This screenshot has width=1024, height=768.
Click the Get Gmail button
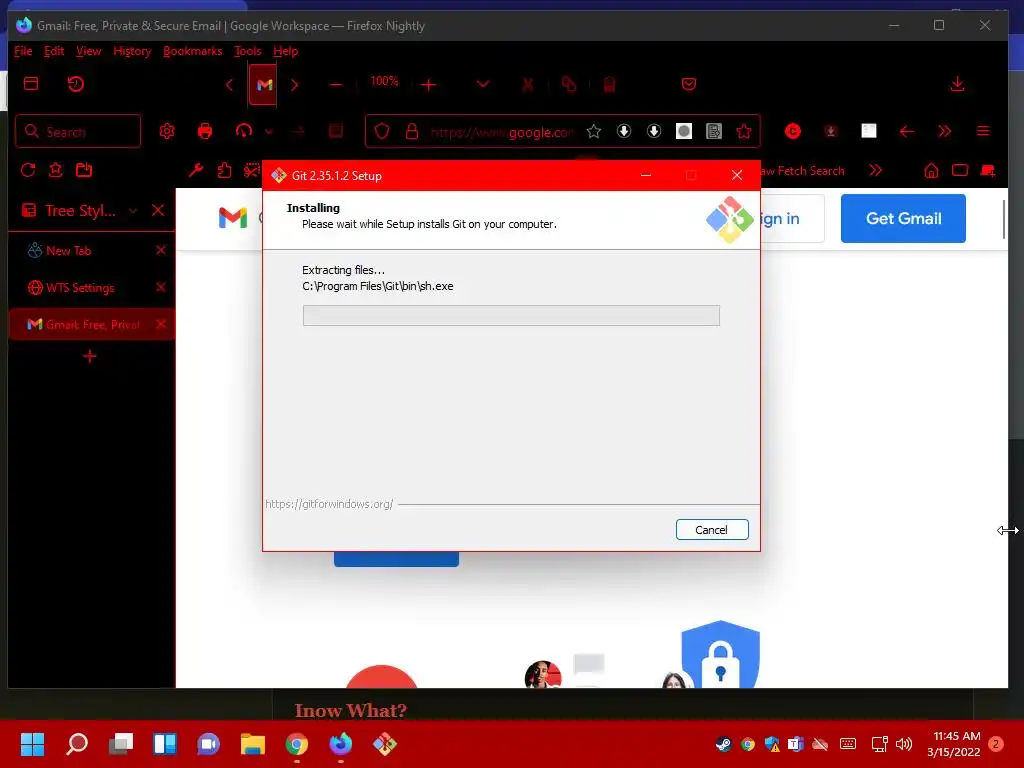[903, 218]
